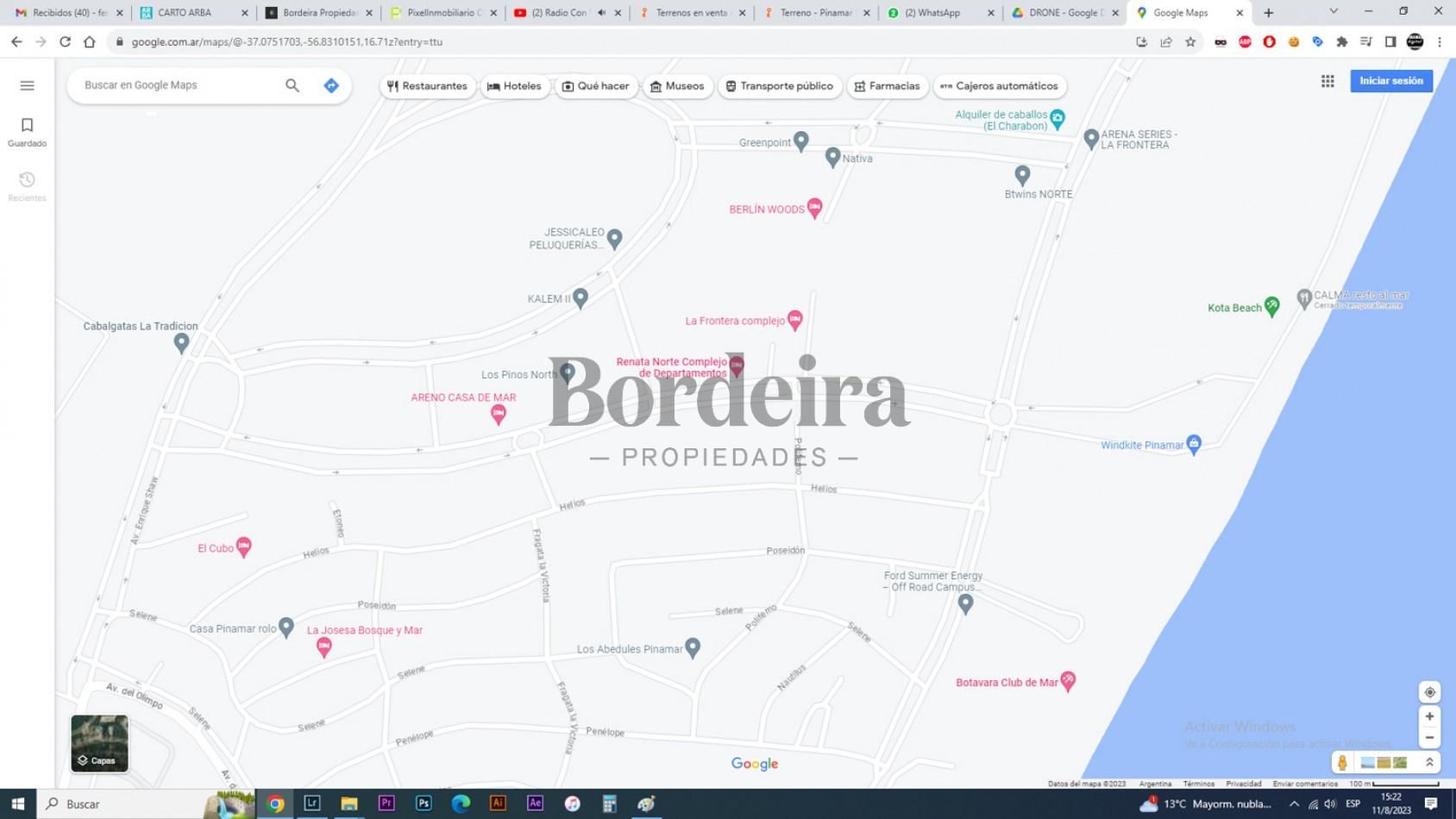Image resolution: width=1456 pixels, height=819 pixels.
Task: Switch to the WhatsApp tab
Action: pos(939,13)
